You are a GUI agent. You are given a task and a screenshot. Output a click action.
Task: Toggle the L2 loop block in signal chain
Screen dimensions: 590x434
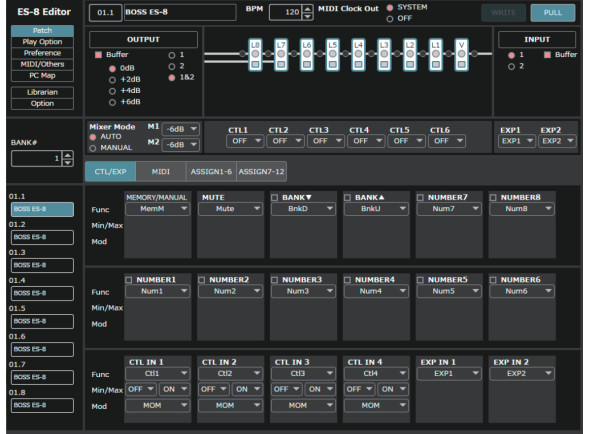click(x=410, y=55)
